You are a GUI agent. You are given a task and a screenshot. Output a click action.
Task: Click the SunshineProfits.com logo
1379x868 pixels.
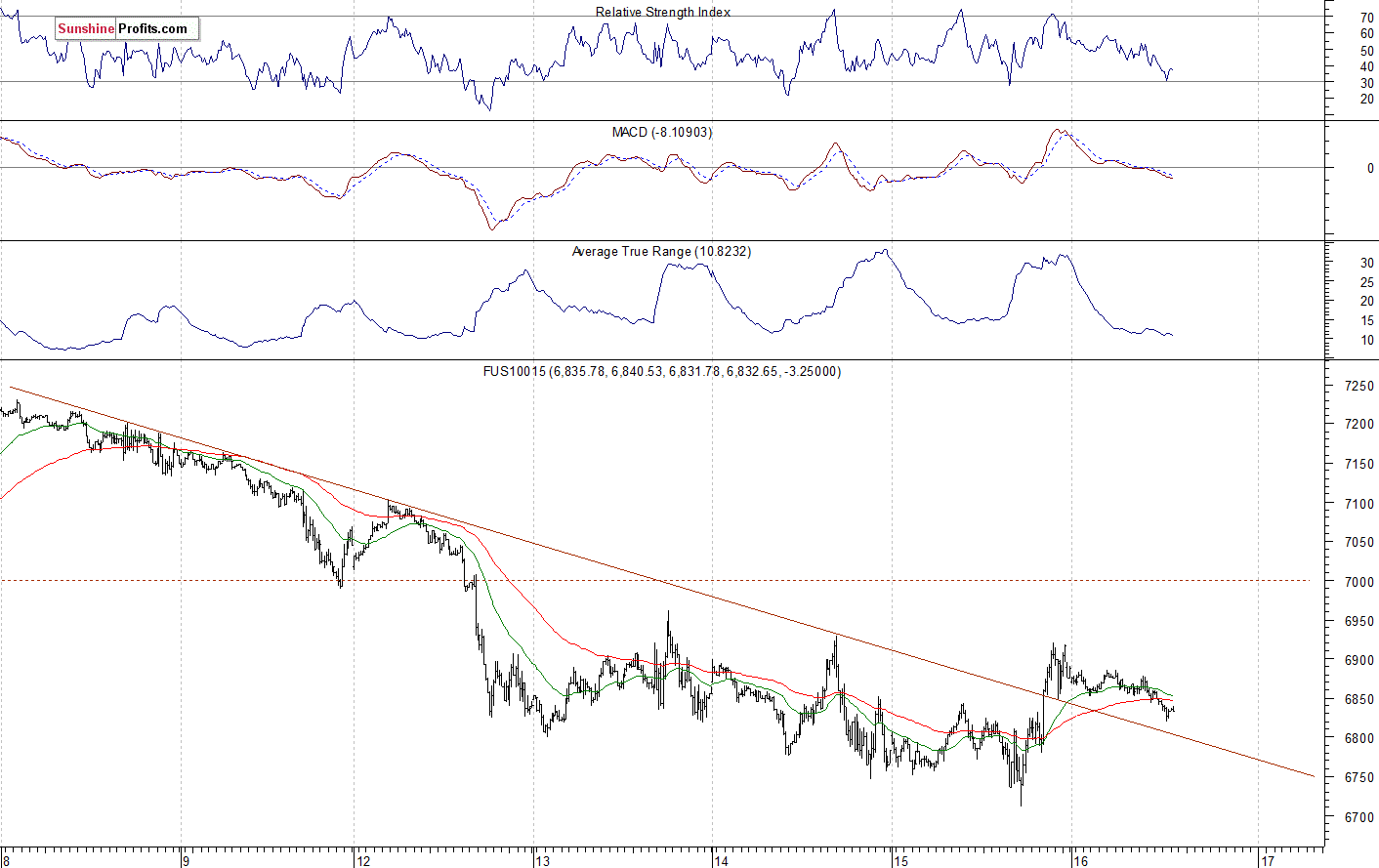point(126,28)
